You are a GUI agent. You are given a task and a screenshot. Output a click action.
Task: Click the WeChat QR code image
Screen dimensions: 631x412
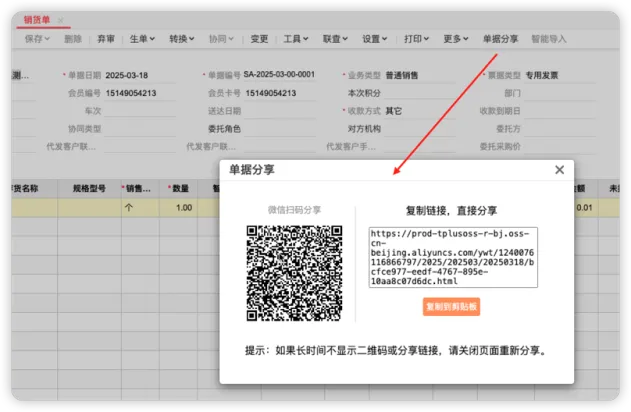(294, 273)
